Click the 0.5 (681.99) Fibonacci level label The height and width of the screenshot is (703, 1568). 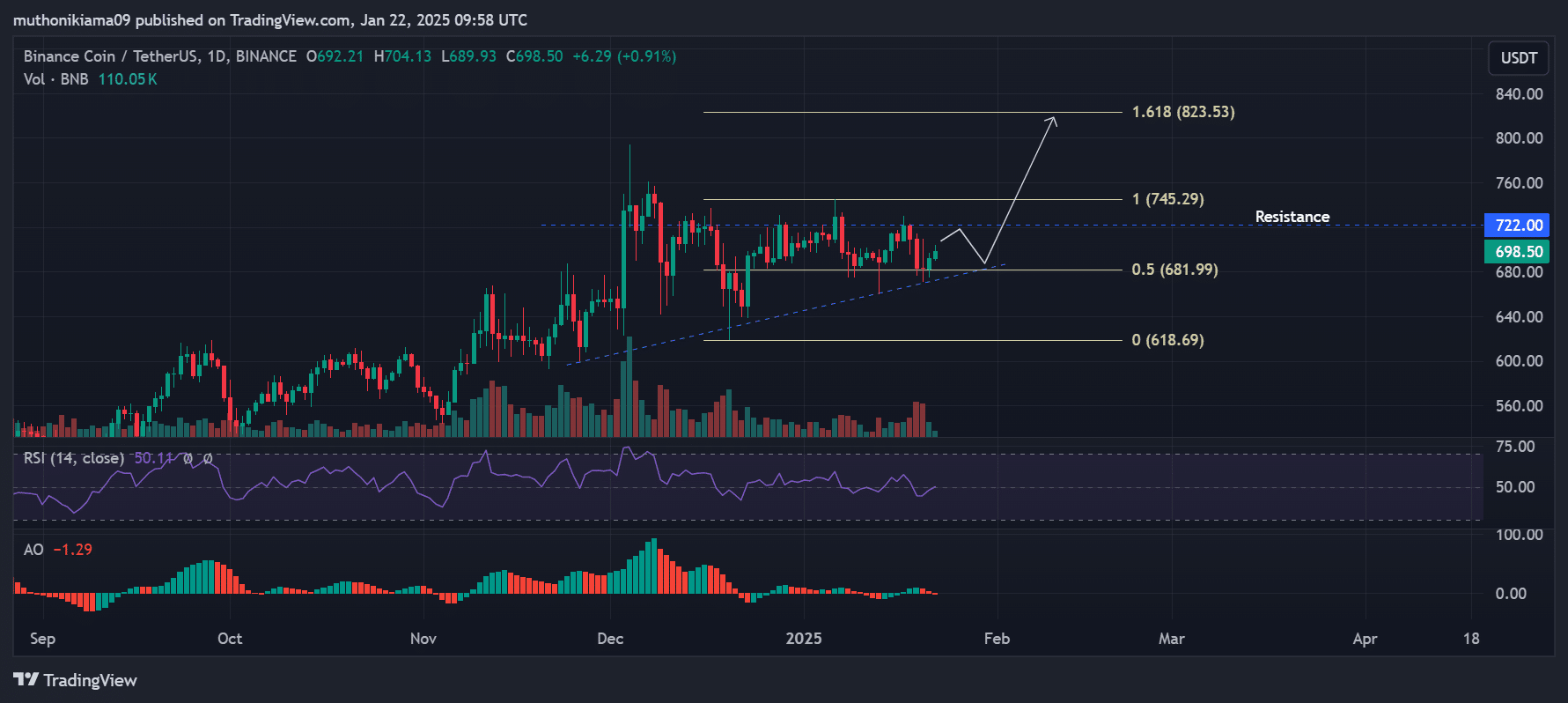(x=1174, y=270)
